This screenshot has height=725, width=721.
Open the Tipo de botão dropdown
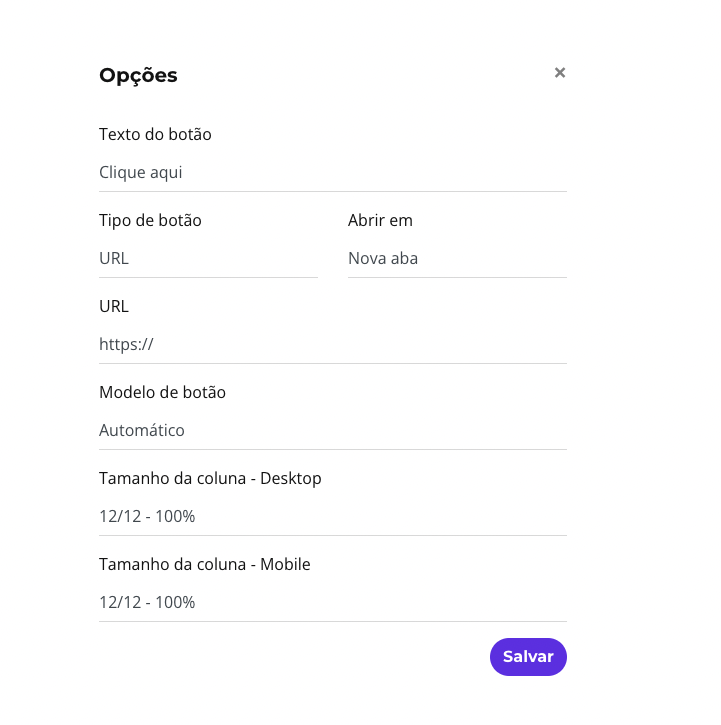pyautogui.click(x=208, y=258)
